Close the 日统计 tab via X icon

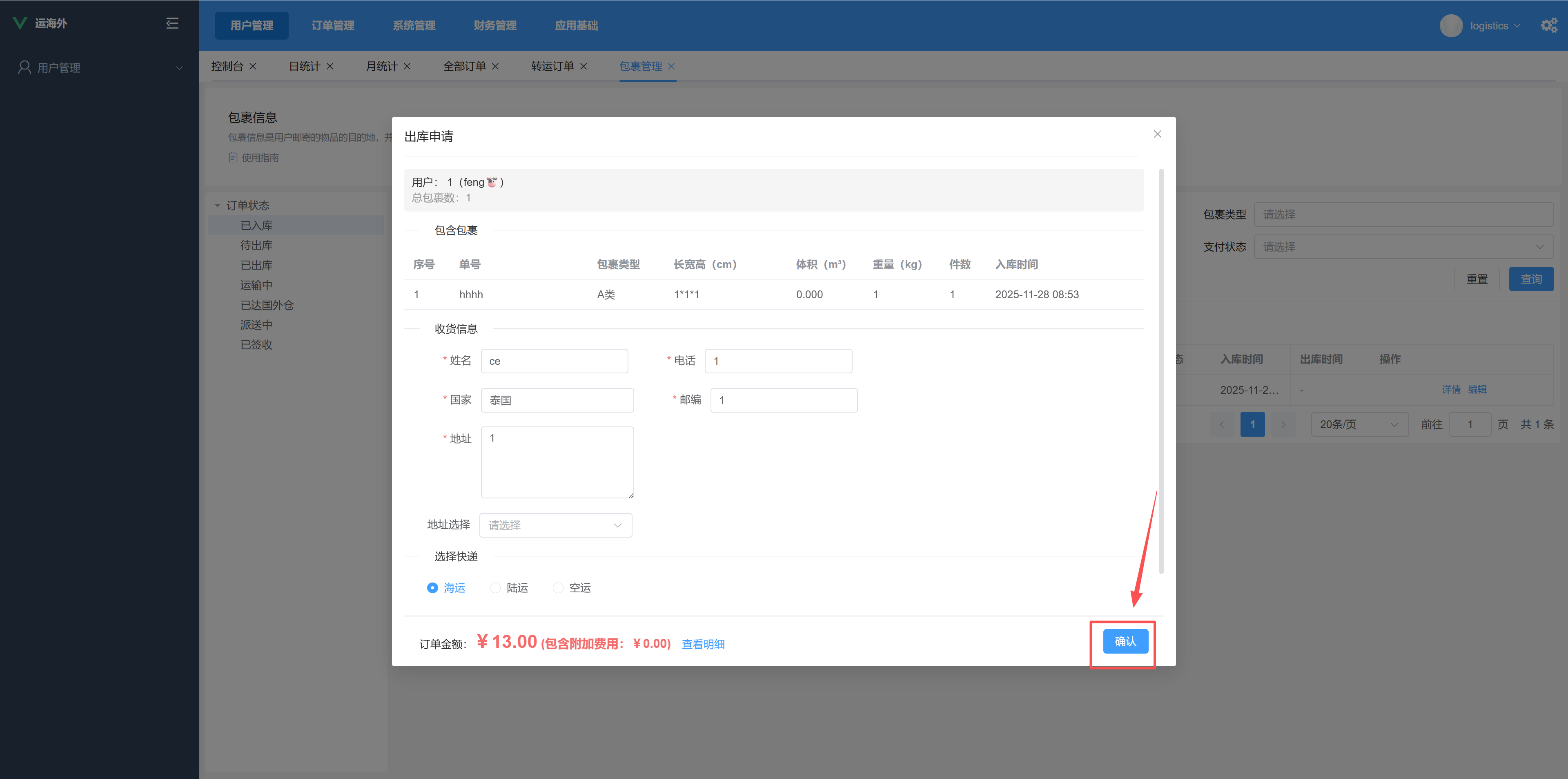tap(330, 67)
